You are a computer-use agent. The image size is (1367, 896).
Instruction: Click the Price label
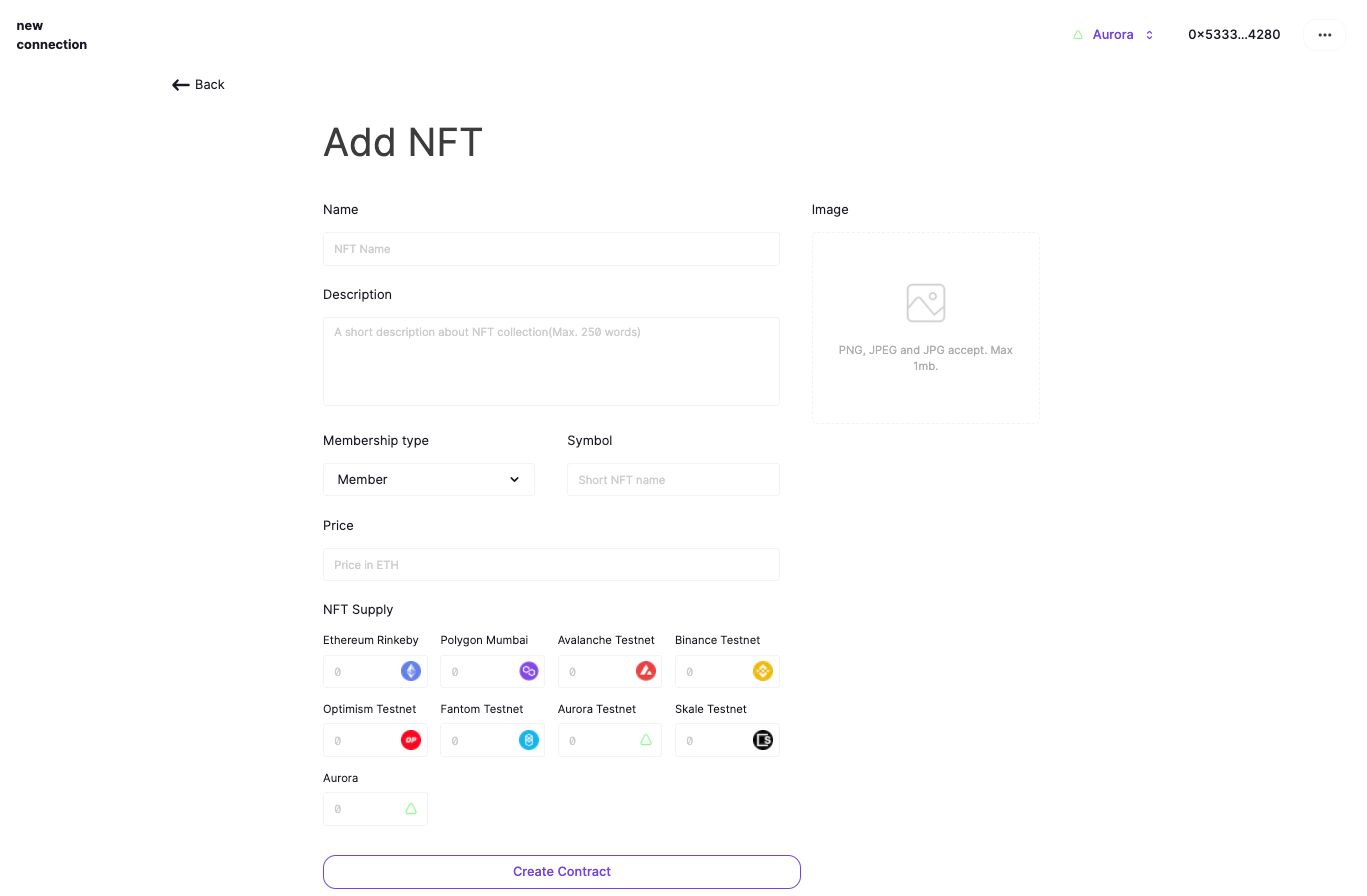coord(338,525)
